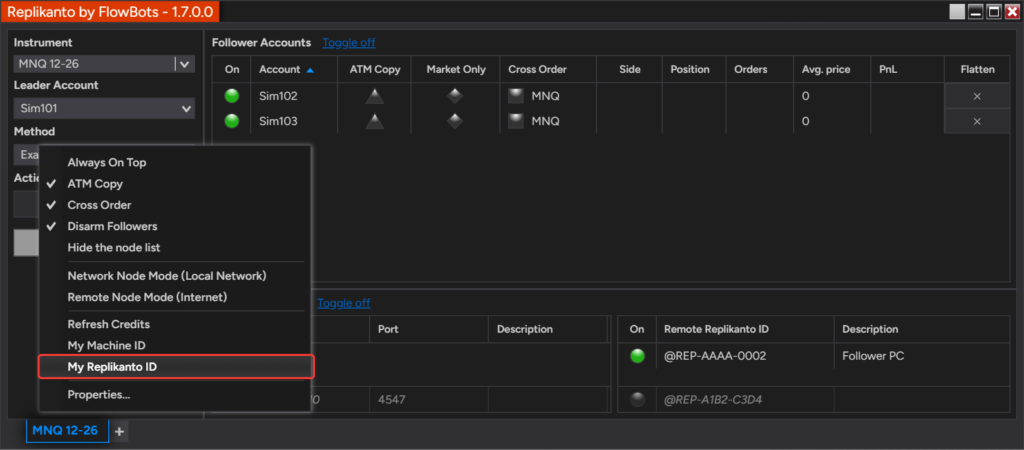Click the Flatten column header
Viewport: 1024px width, 450px height.
[x=977, y=69]
